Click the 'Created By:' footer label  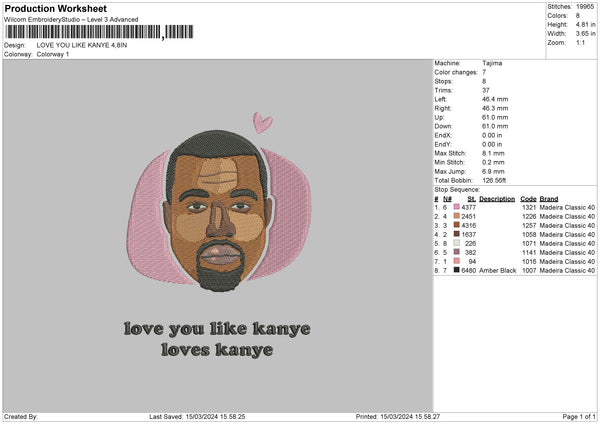tap(21, 416)
